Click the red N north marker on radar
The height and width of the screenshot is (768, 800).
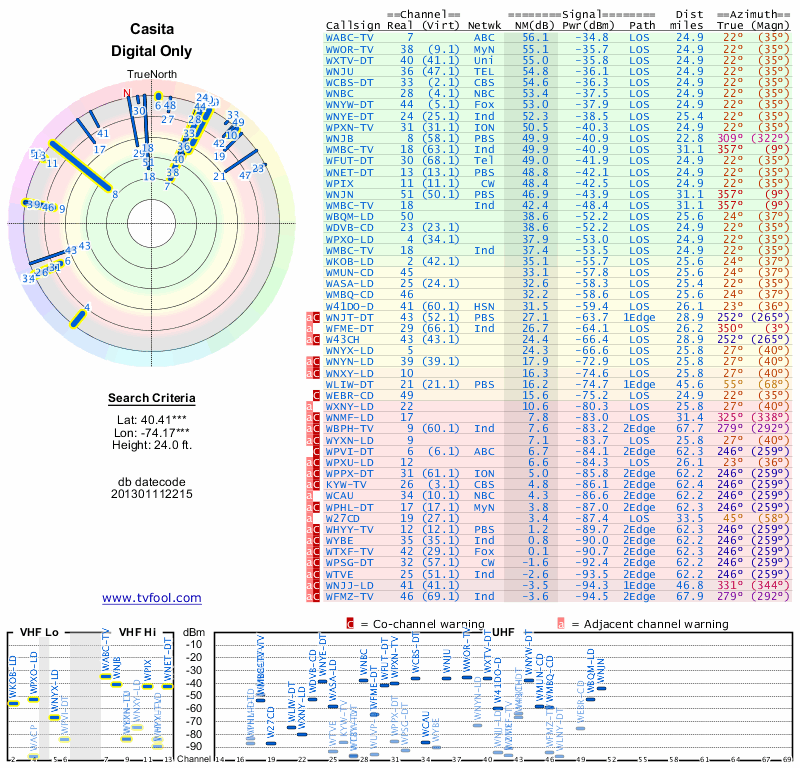coord(127,93)
